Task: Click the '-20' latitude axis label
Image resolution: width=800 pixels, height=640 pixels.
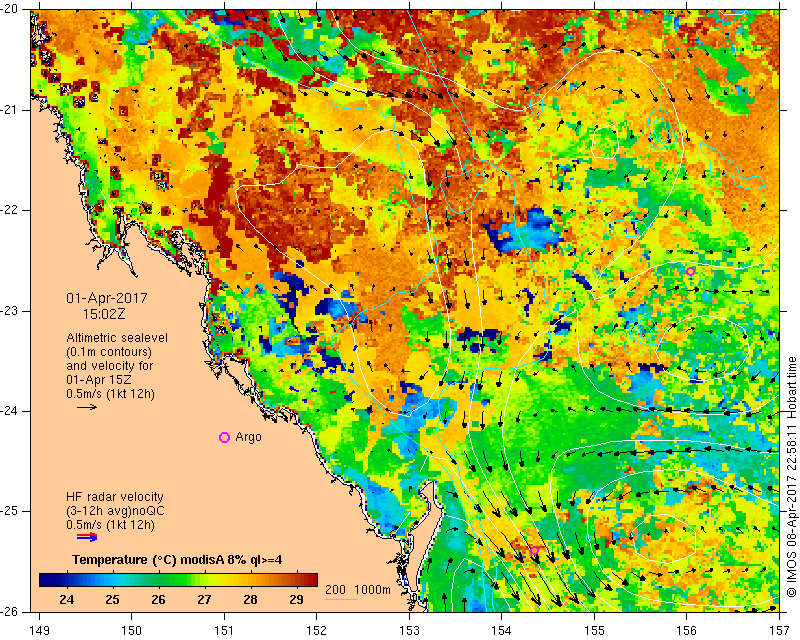Action: (9, 10)
